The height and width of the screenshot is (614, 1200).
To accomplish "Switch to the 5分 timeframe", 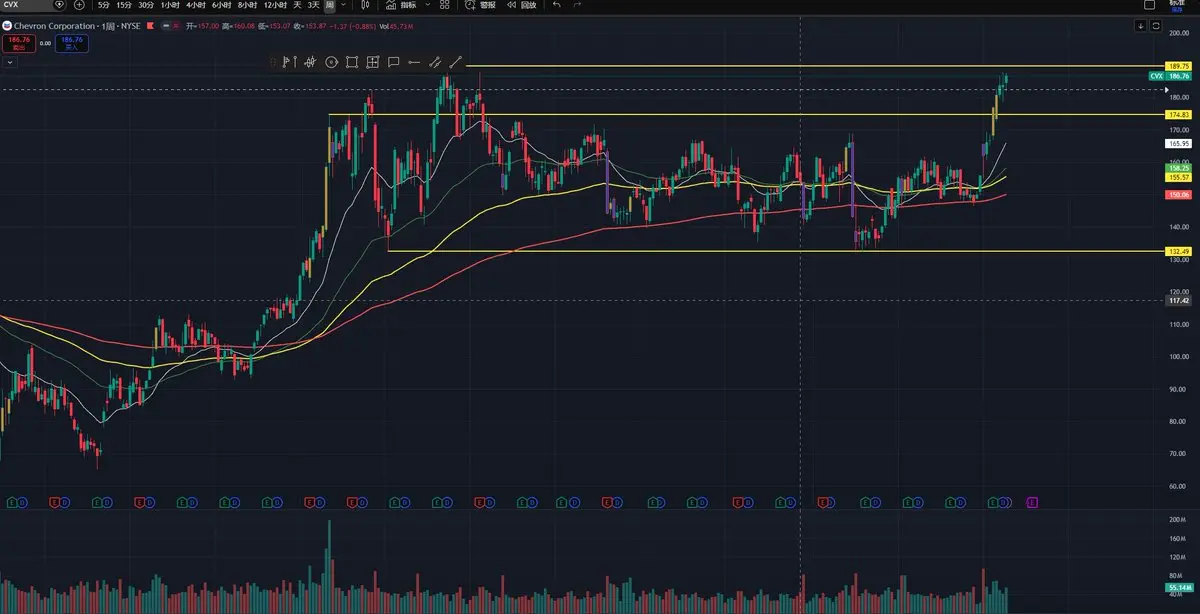I will click(104, 5).
